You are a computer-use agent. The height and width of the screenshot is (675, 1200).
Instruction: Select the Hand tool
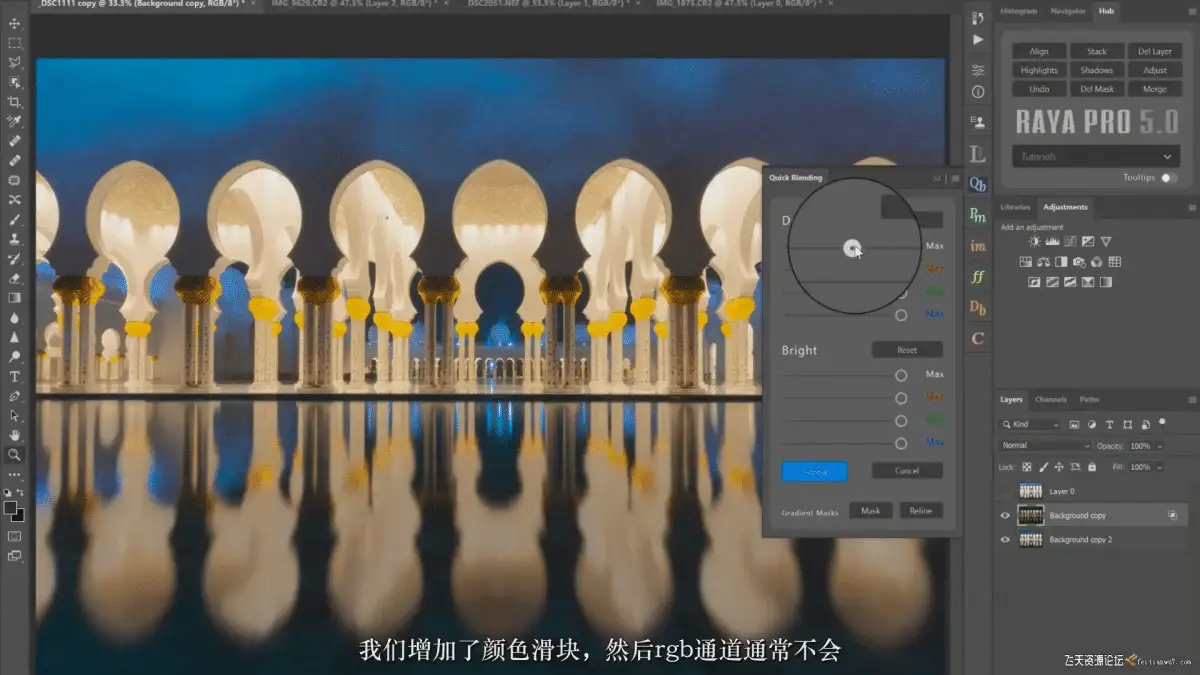[15, 435]
